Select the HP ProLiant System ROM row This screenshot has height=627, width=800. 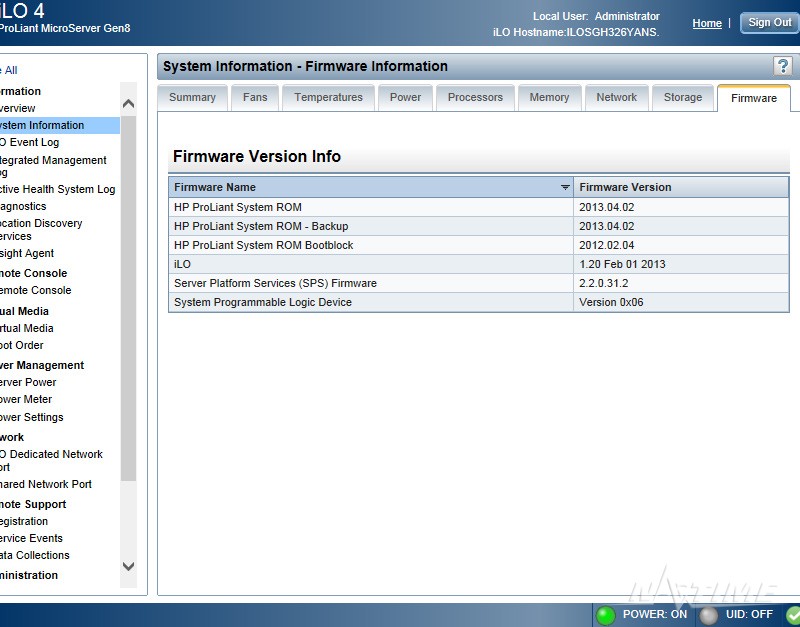click(479, 207)
